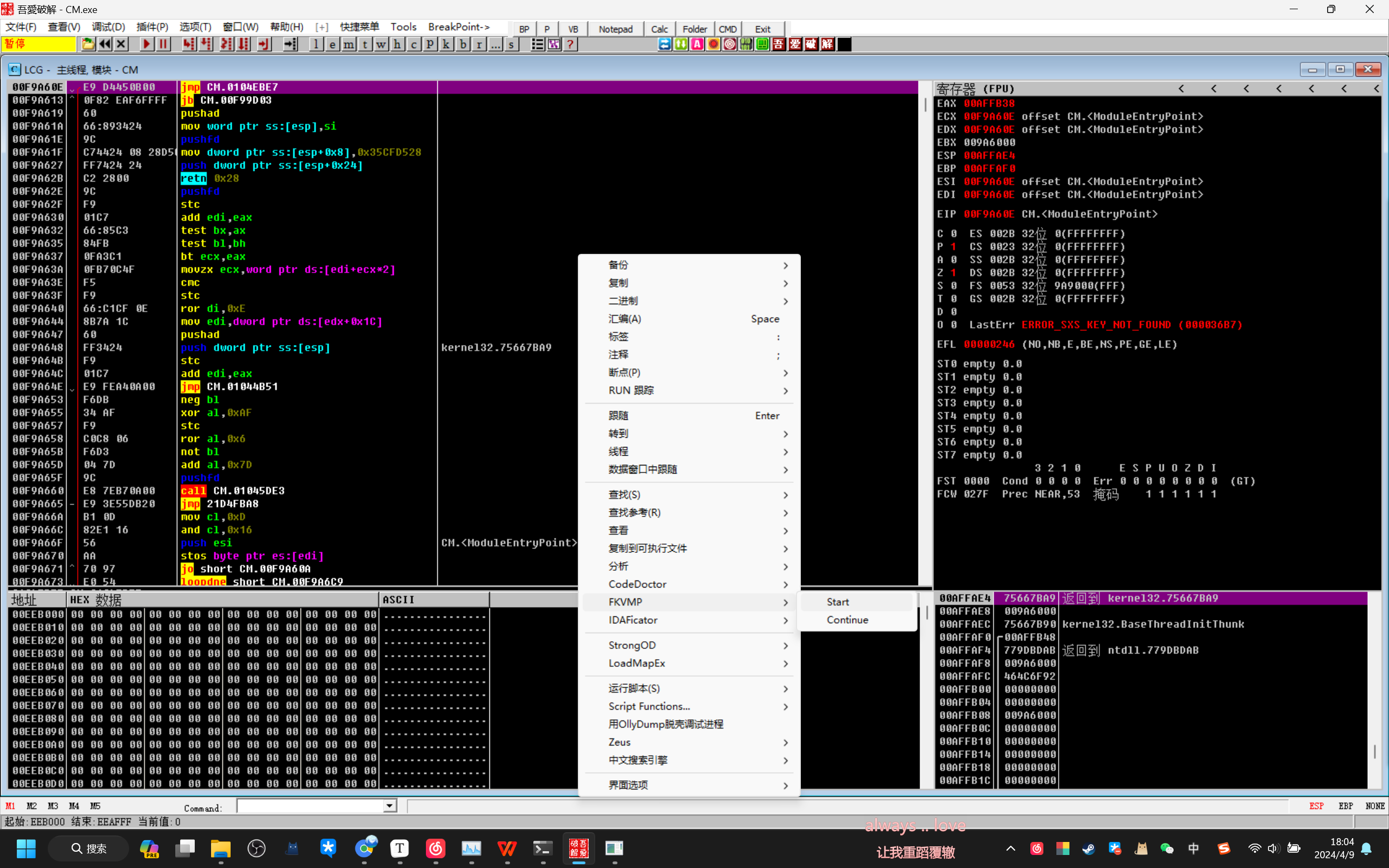
Task: Show executable modules via the 'e' button
Action: click(x=332, y=44)
